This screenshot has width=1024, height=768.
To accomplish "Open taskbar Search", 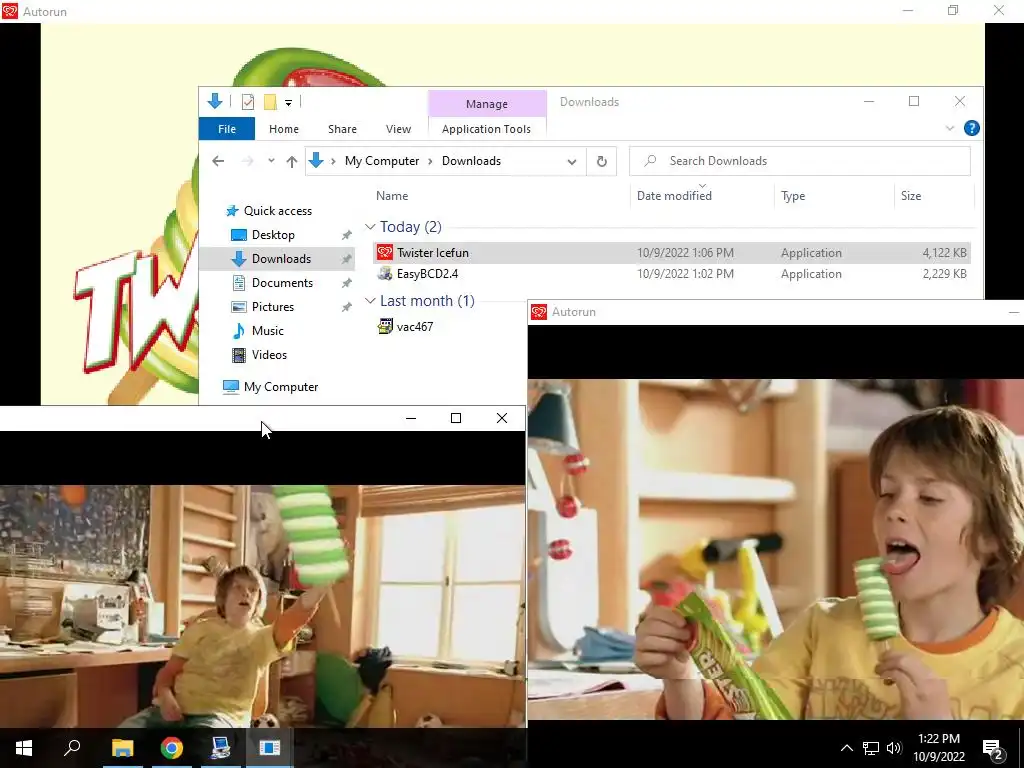I will point(72,748).
